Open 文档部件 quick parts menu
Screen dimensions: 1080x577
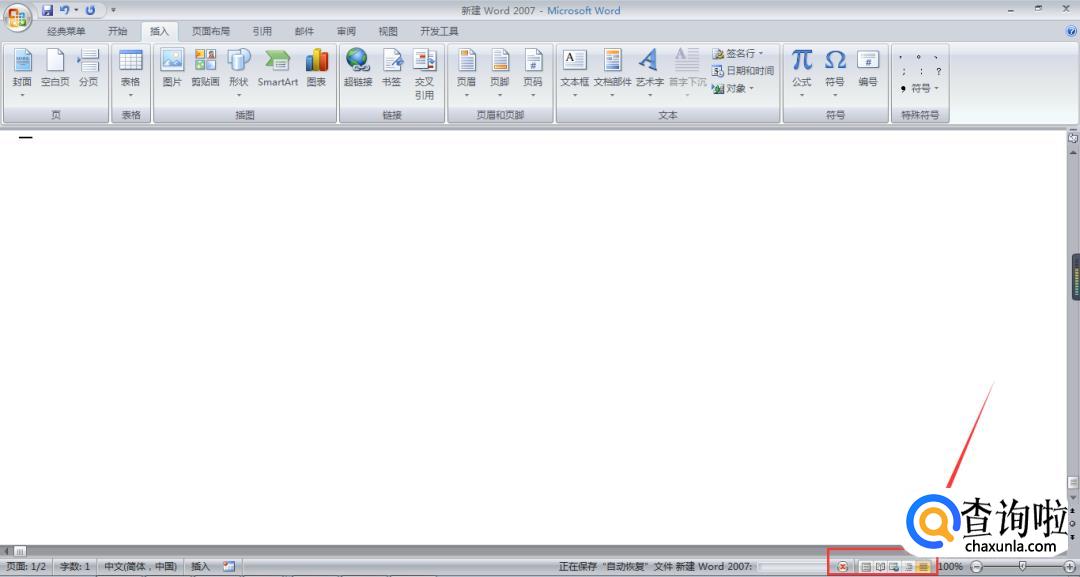(612, 73)
